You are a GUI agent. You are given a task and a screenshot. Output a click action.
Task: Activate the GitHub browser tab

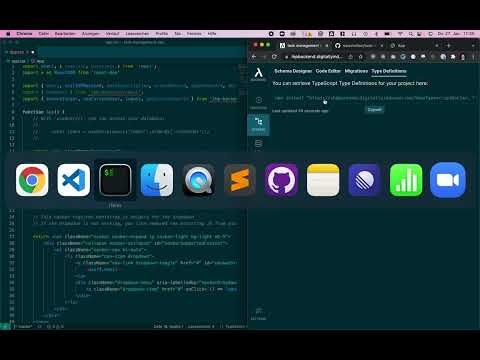tap(358, 45)
